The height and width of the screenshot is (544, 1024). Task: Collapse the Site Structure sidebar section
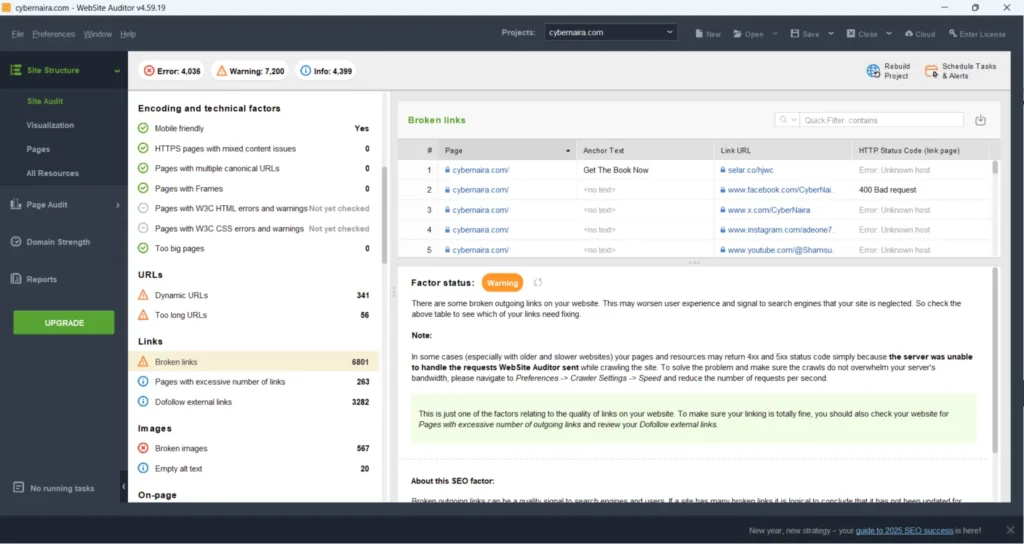[117, 71]
